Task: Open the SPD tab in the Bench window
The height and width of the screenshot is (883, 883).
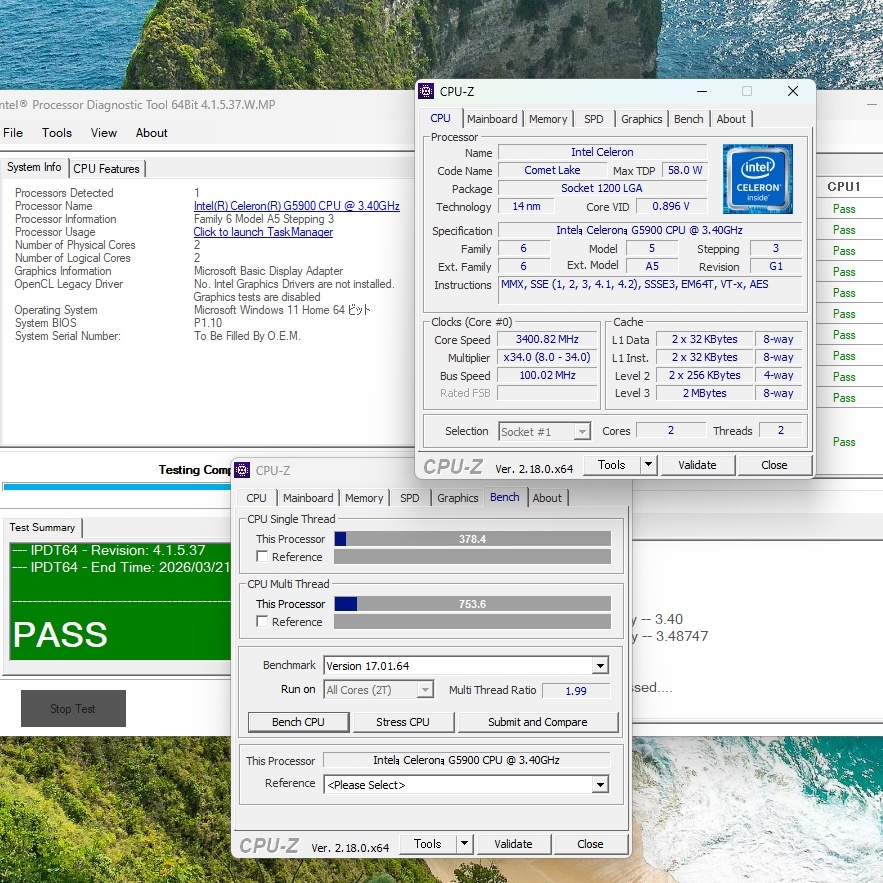Action: coord(410,498)
